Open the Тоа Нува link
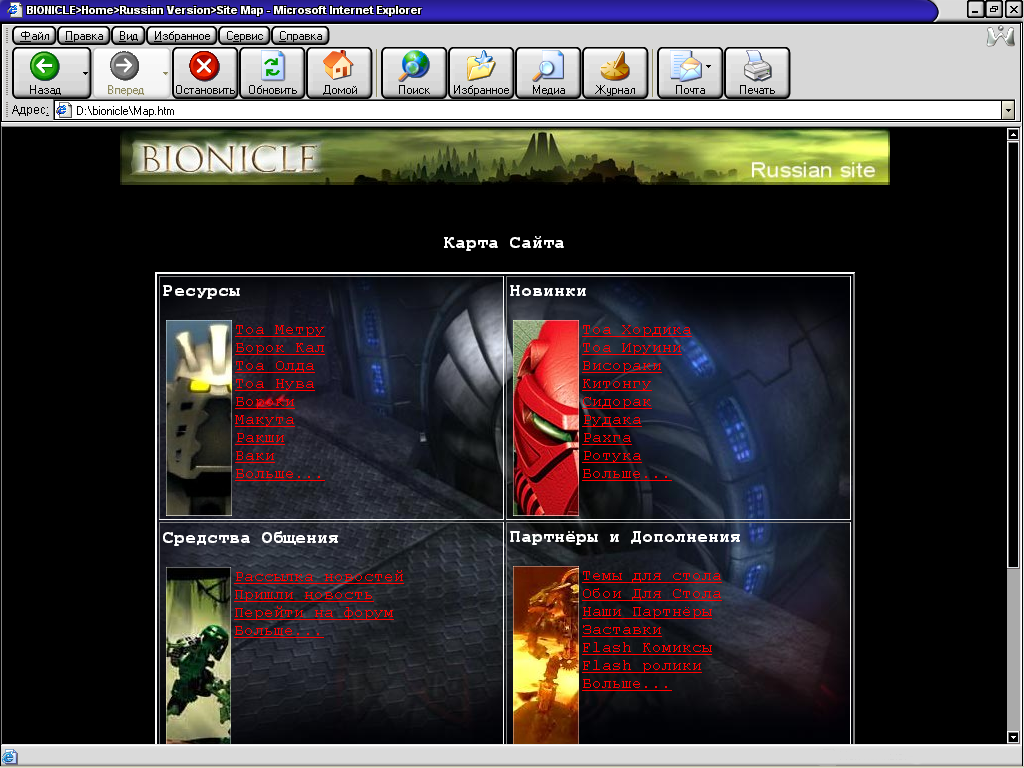Image resolution: width=1024 pixels, height=768 pixels. 274,384
